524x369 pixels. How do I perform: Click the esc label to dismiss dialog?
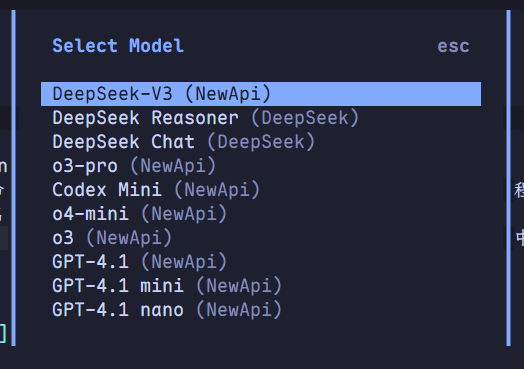tap(453, 46)
